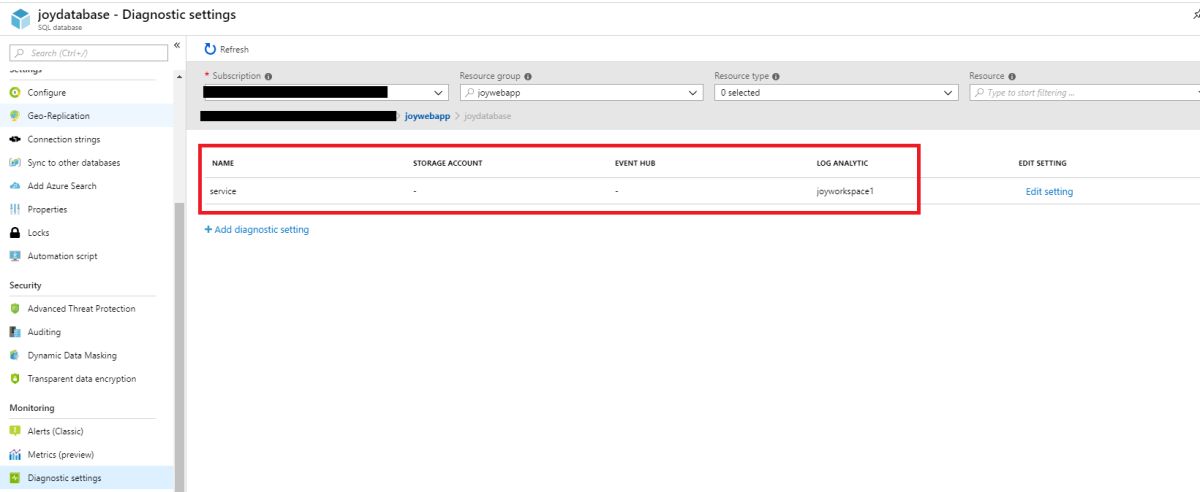Open Add Azure Search menu item
This screenshot has width=1200, height=492.
coord(86,186)
